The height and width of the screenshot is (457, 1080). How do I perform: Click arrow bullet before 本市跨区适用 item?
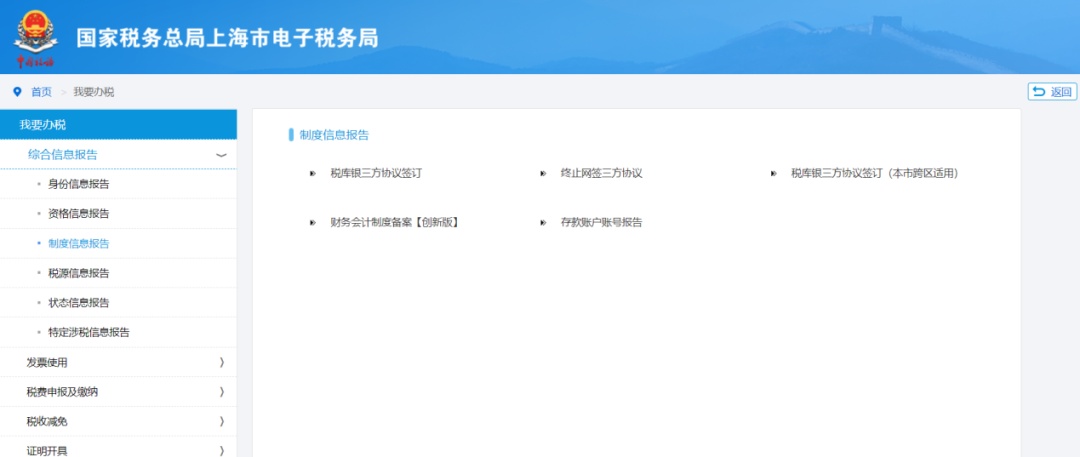[773, 174]
